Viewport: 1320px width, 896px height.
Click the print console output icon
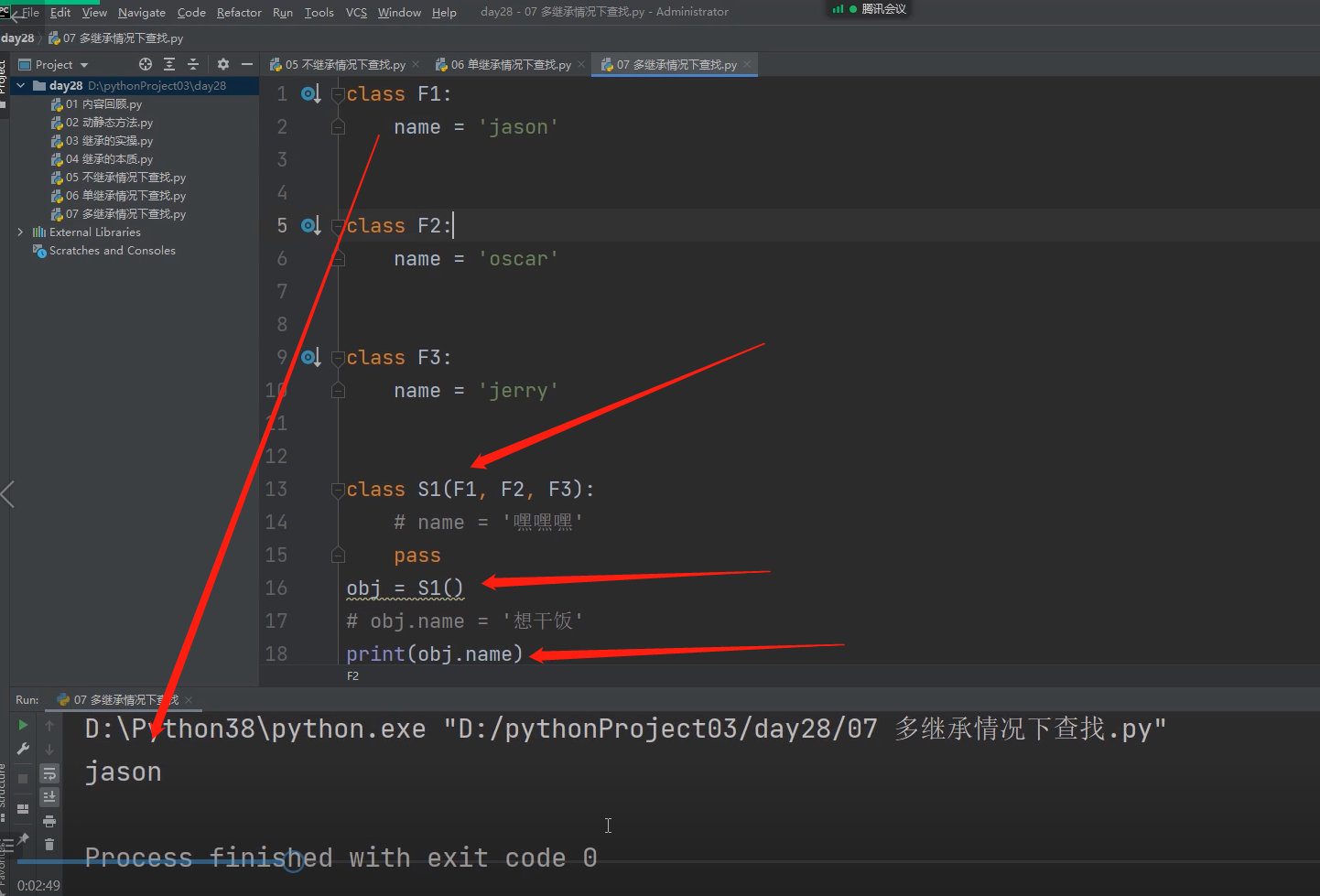(49, 821)
